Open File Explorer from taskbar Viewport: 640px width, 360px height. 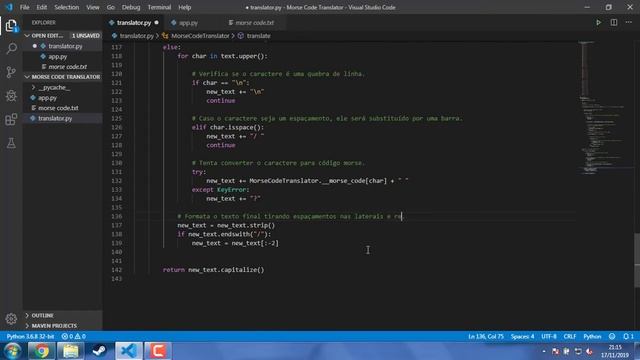pyautogui.click(x=71, y=351)
